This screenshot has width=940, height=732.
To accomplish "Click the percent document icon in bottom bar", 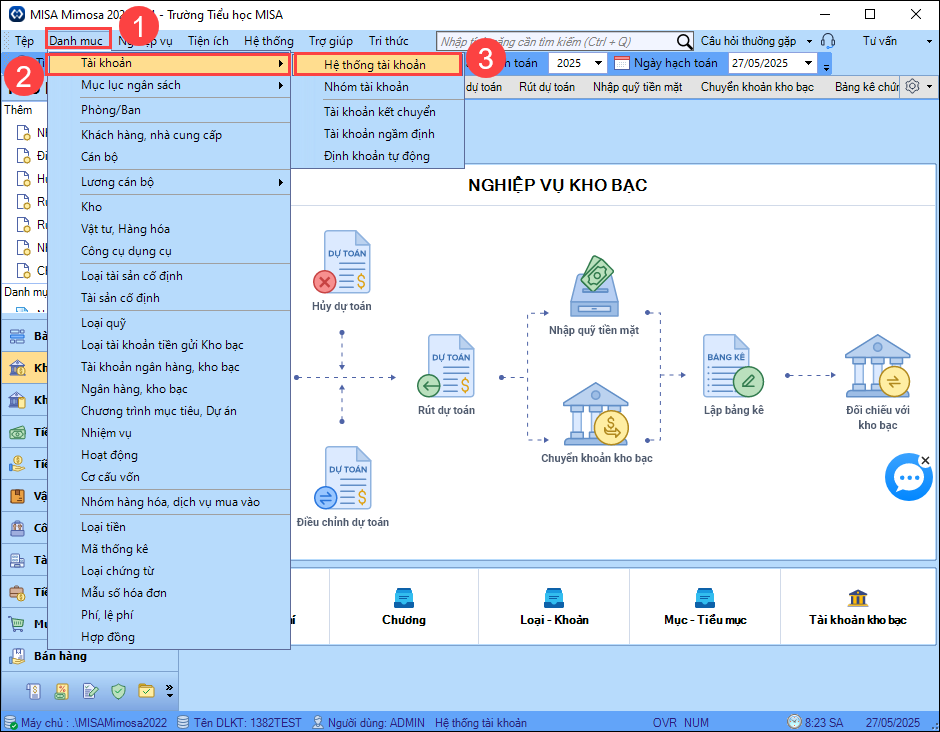I will click(x=61, y=691).
